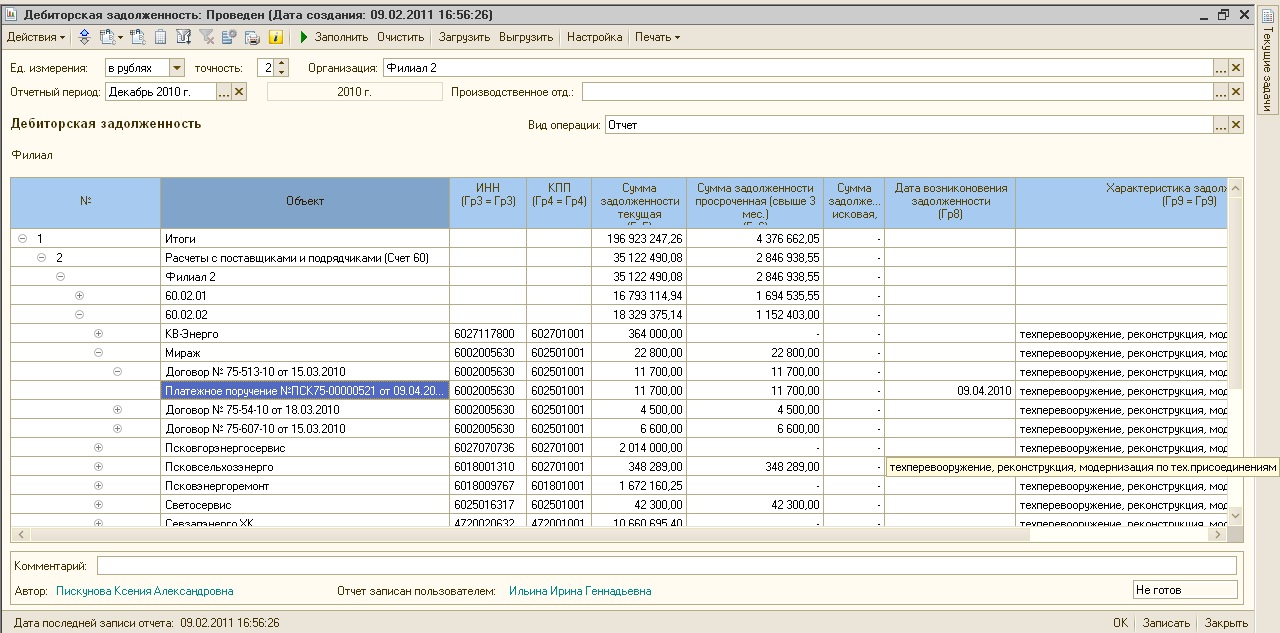
Task: Click the table's vertical scrollbar down arrow
Action: click(1235, 515)
